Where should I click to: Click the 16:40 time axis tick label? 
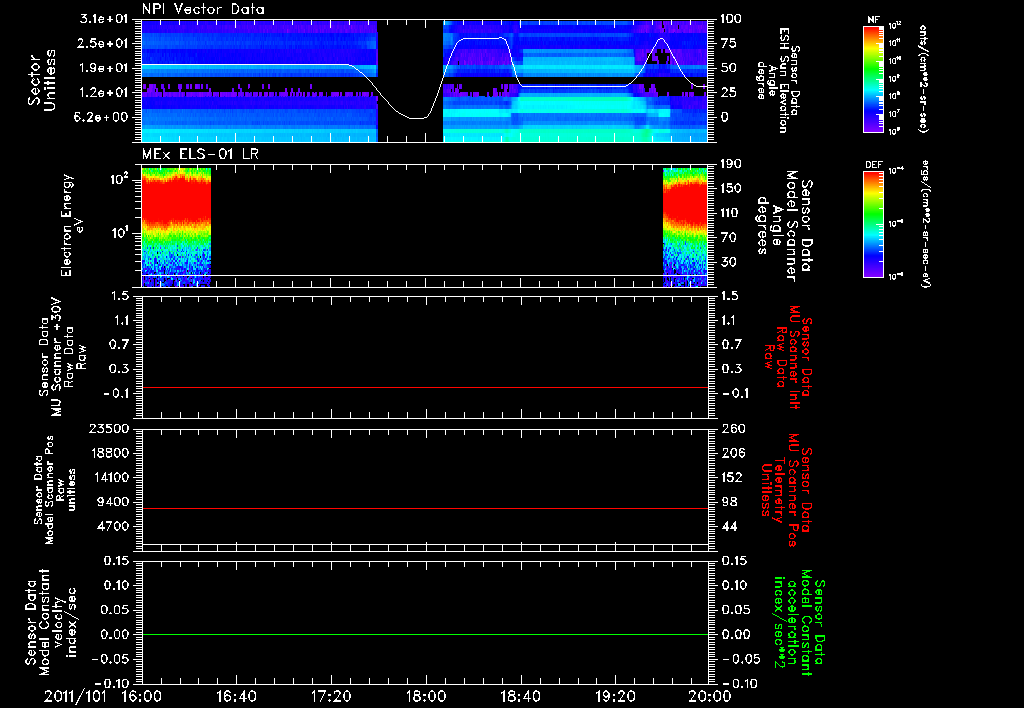tap(236, 696)
